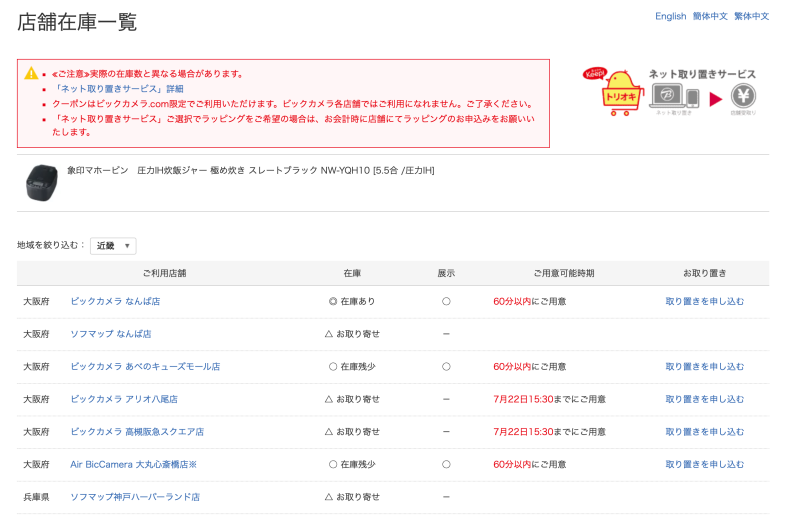Click the yellow warning triangle icon
The width and height of the screenshot is (800, 526).
(31, 73)
